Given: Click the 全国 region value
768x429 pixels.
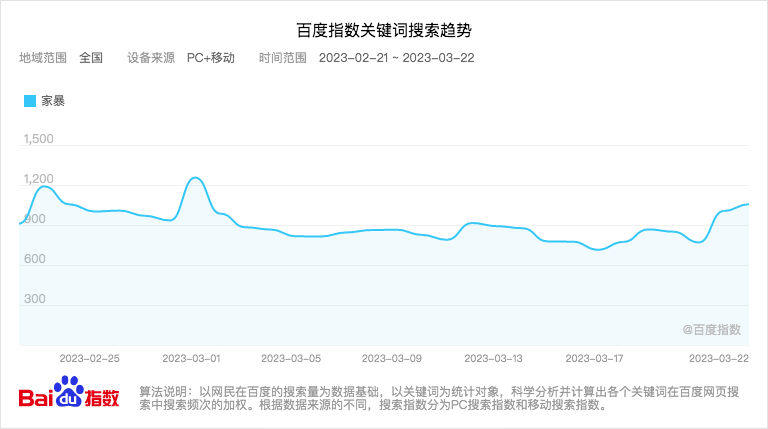Looking at the screenshot, I should click(x=91, y=58).
